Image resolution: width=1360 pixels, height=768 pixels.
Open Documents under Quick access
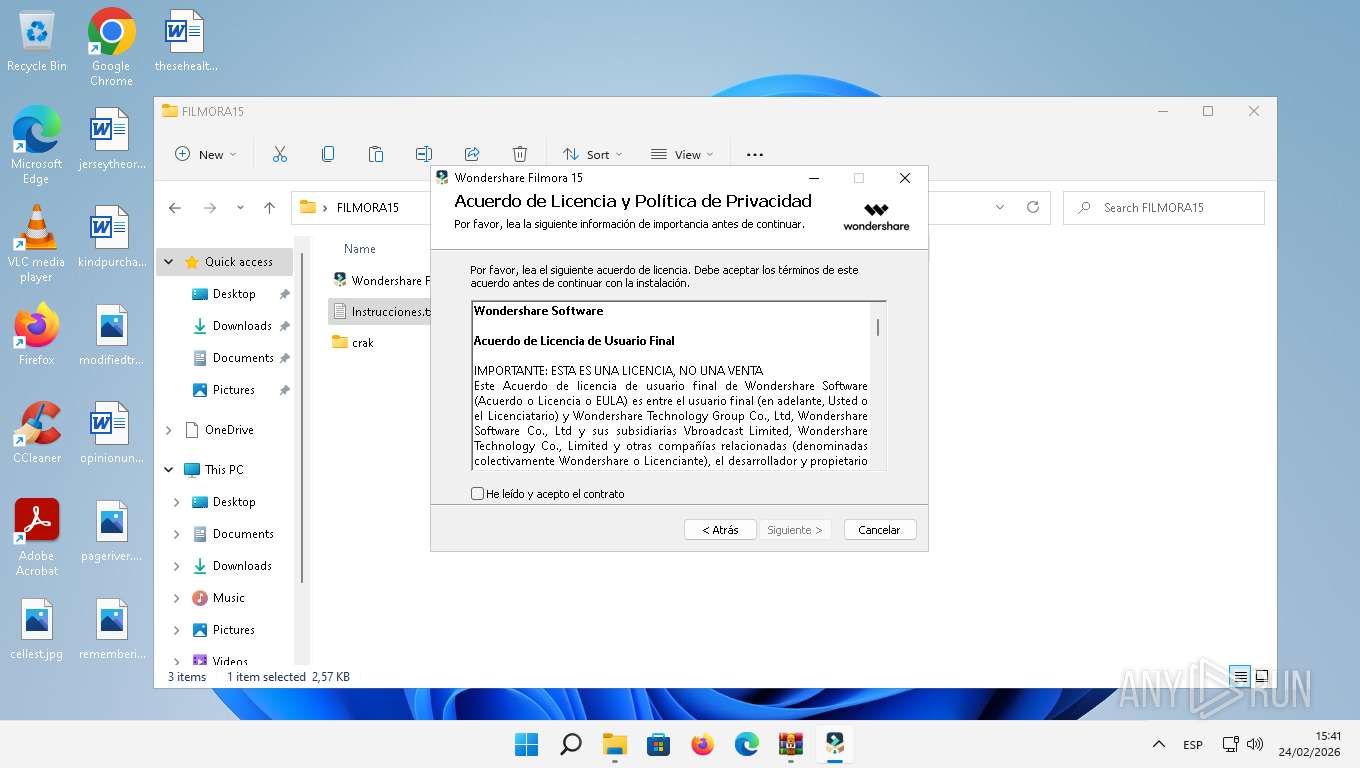[243, 358]
